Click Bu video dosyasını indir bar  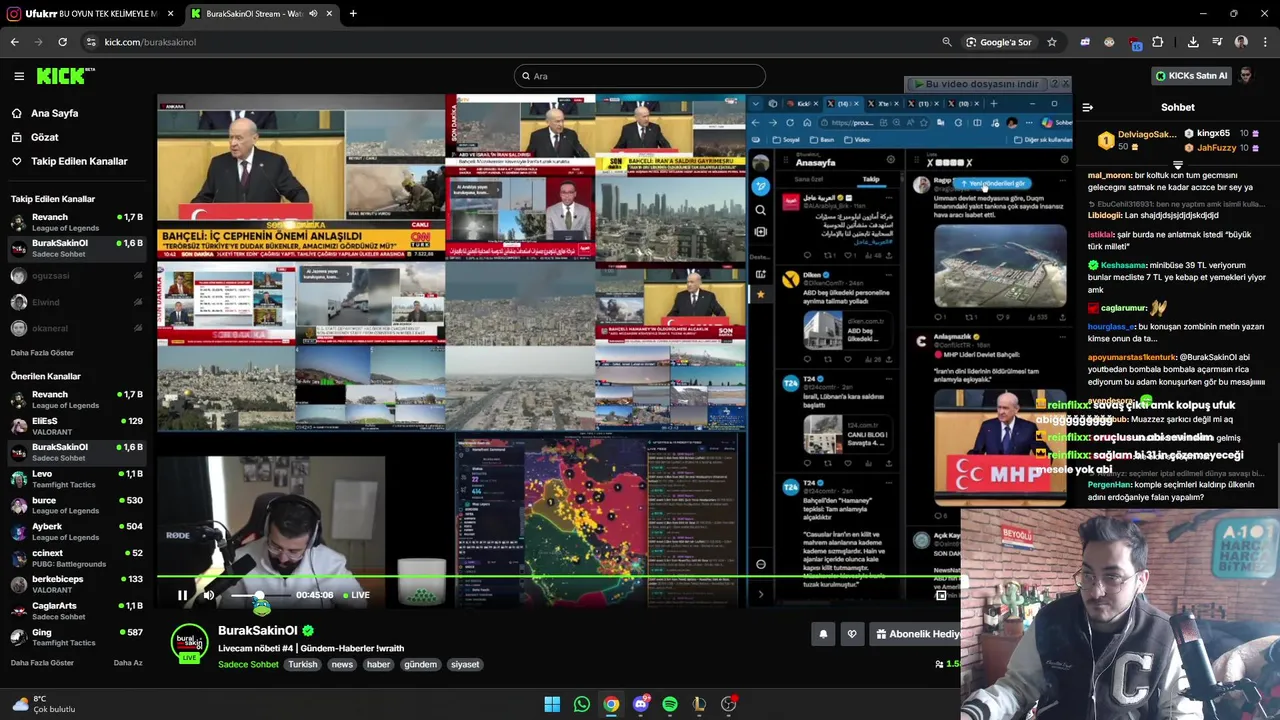coord(980,84)
